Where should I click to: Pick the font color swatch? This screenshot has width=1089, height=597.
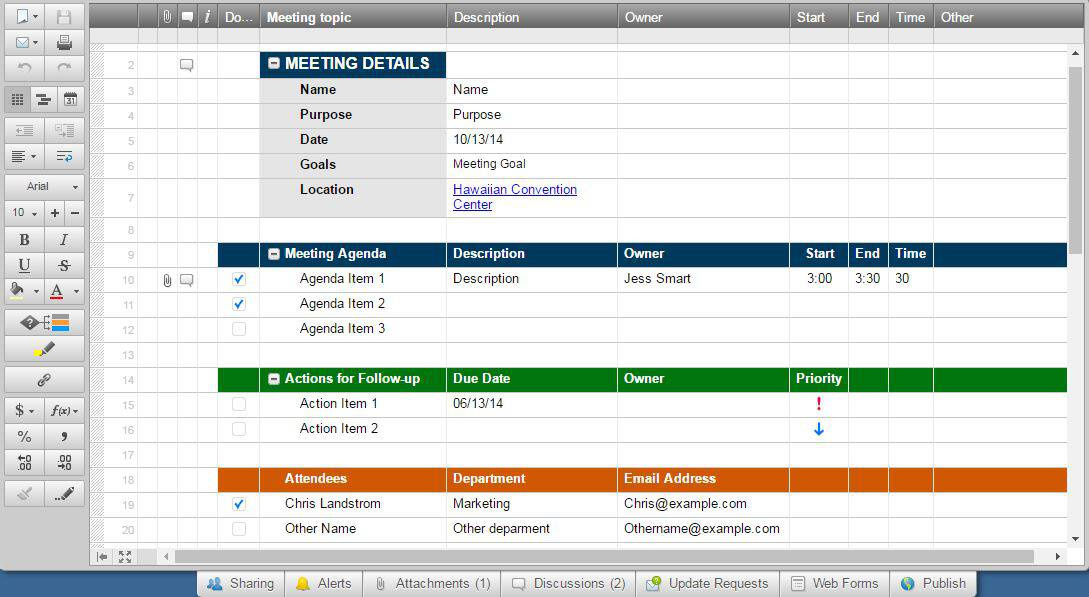point(57,292)
